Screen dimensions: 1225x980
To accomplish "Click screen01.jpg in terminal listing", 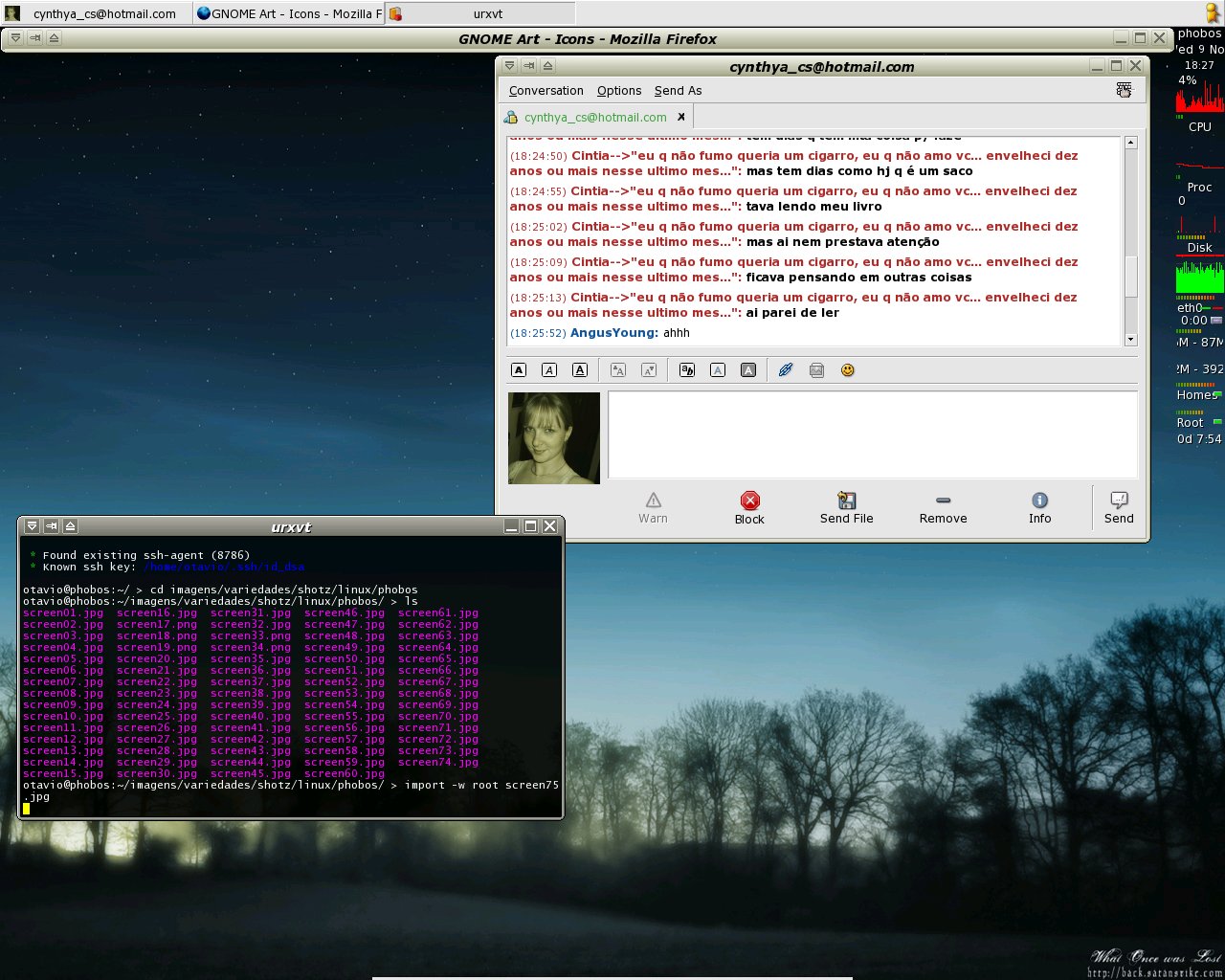I will 63,613.
